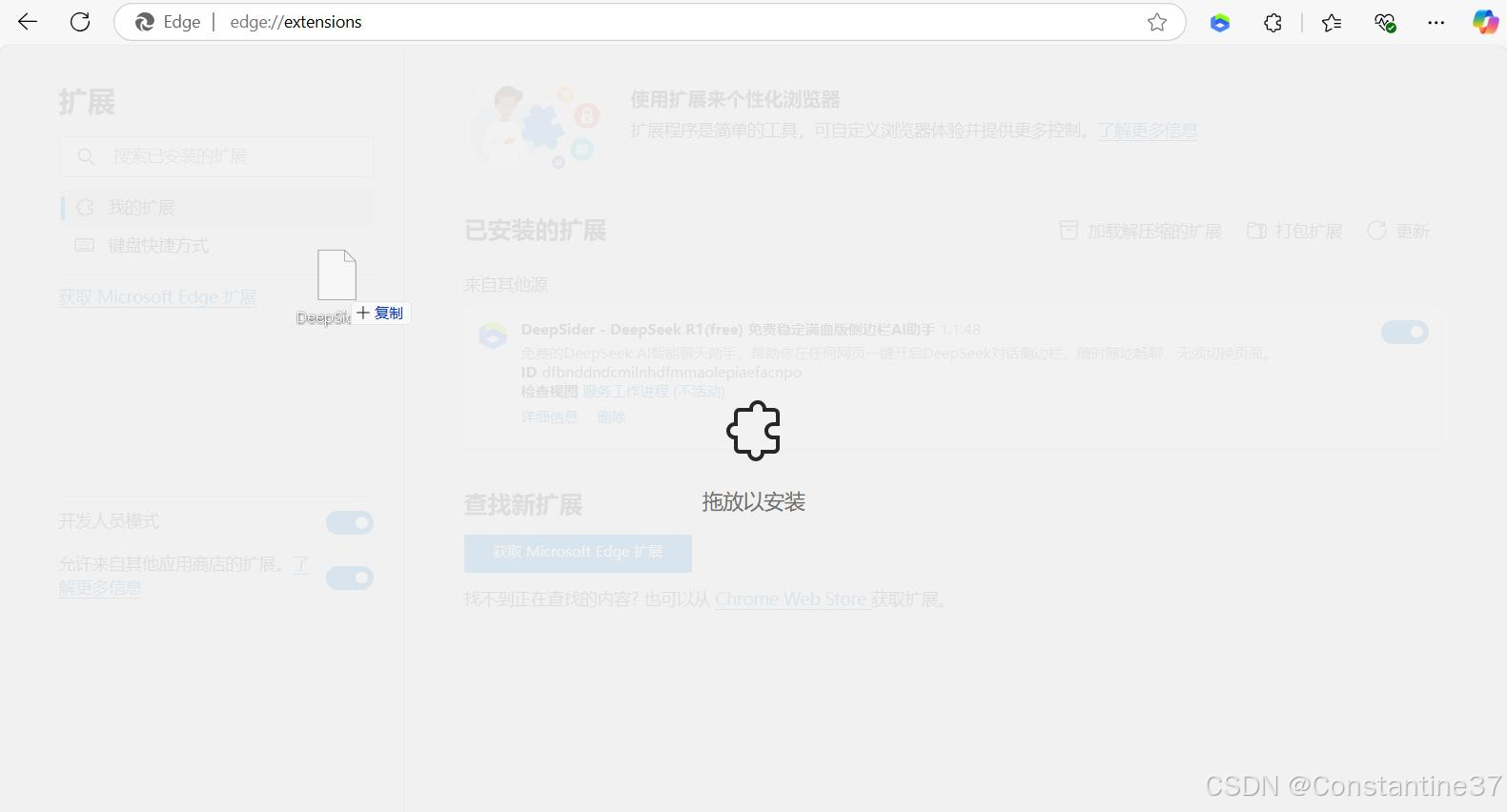Click the extensions banner illustration

coord(534,126)
